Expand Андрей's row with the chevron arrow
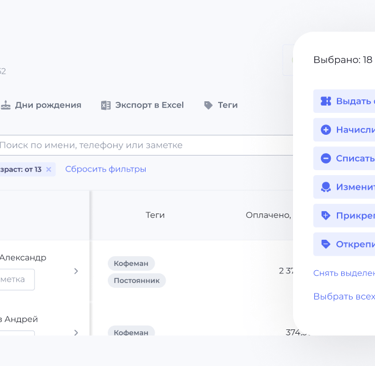This screenshot has height=366, width=375. (x=76, y=332)
